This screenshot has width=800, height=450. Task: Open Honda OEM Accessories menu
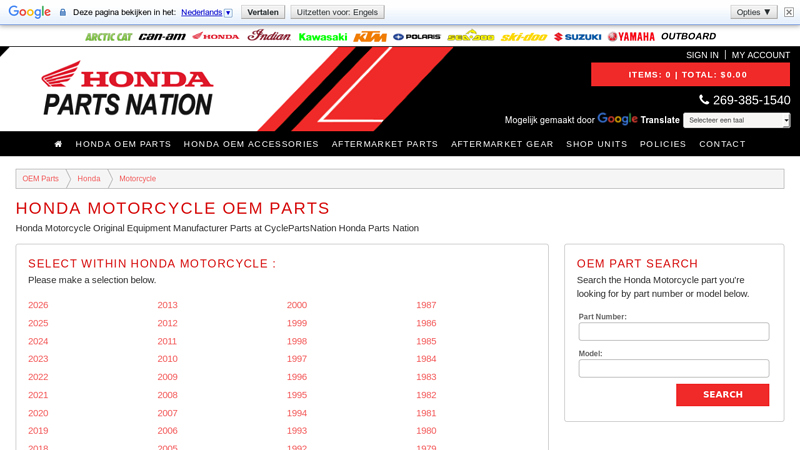(x=251, y=144)
